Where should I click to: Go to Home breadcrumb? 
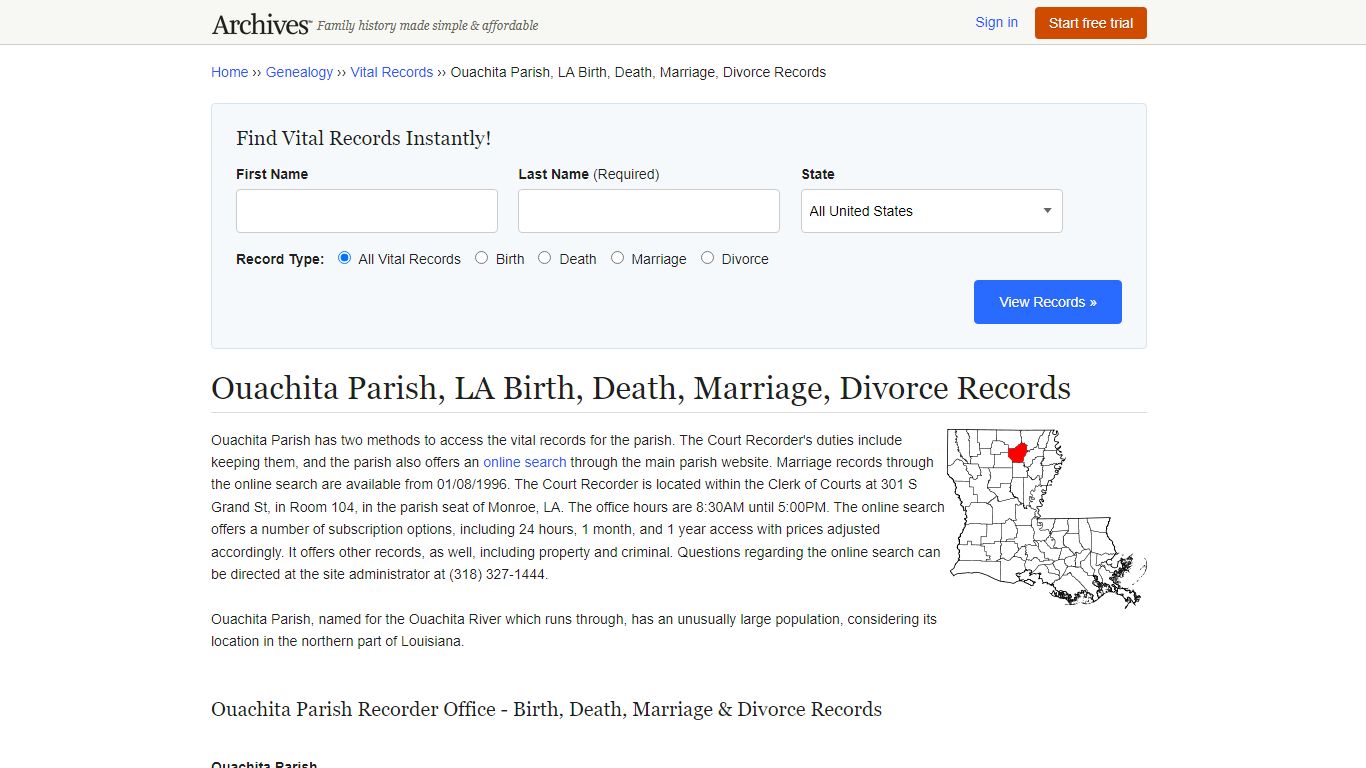click(229, 72)
